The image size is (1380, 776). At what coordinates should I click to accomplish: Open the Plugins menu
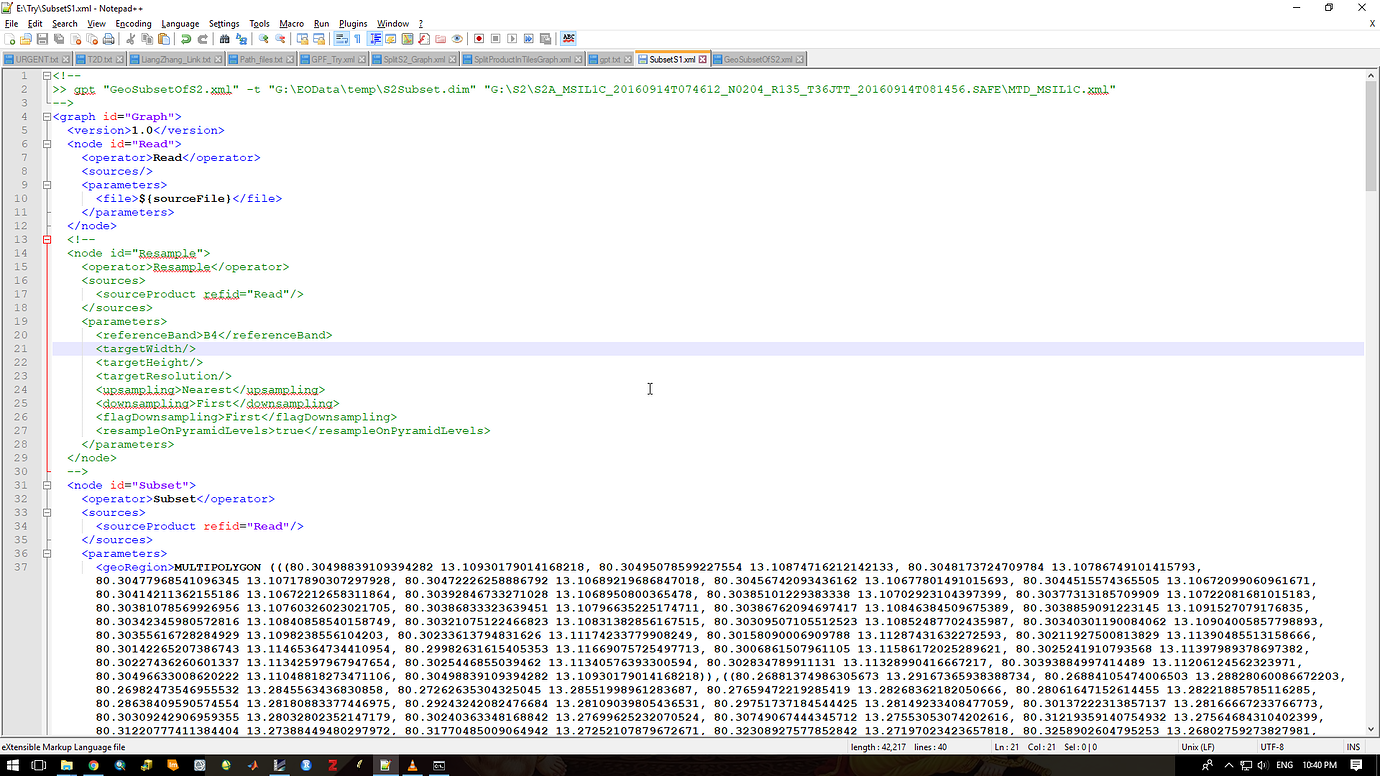coord(353,23)
